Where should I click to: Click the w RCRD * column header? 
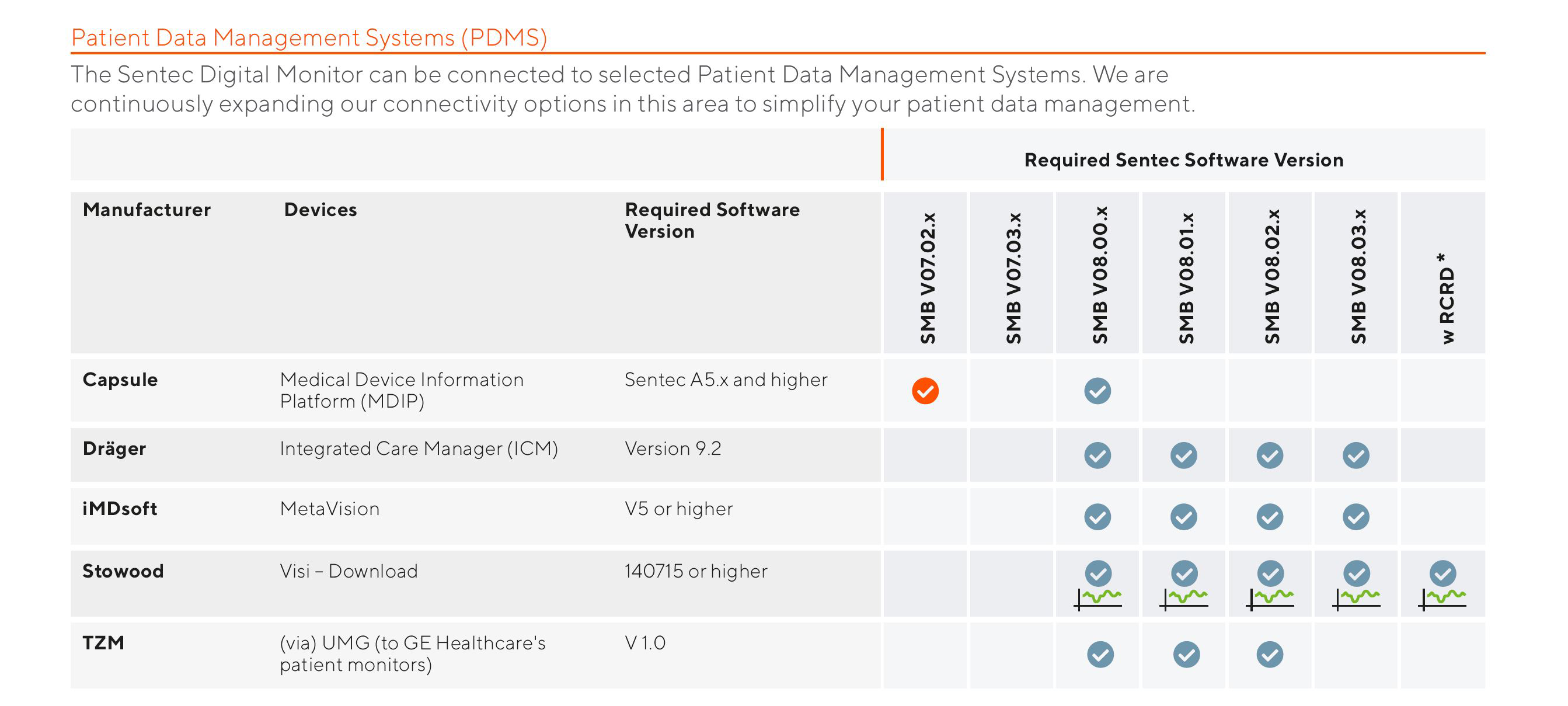pyautogui.click(x=1447, y=298)
